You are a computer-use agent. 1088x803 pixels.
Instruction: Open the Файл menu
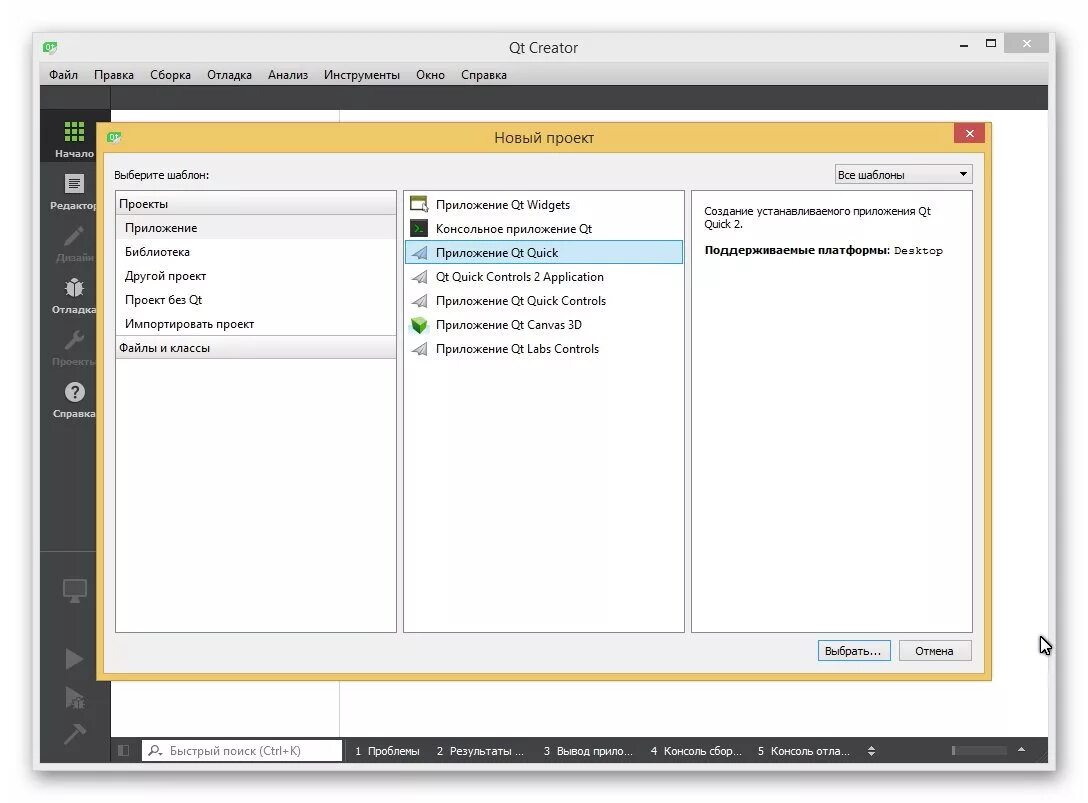pyautogui.click(x=63, y=75)
